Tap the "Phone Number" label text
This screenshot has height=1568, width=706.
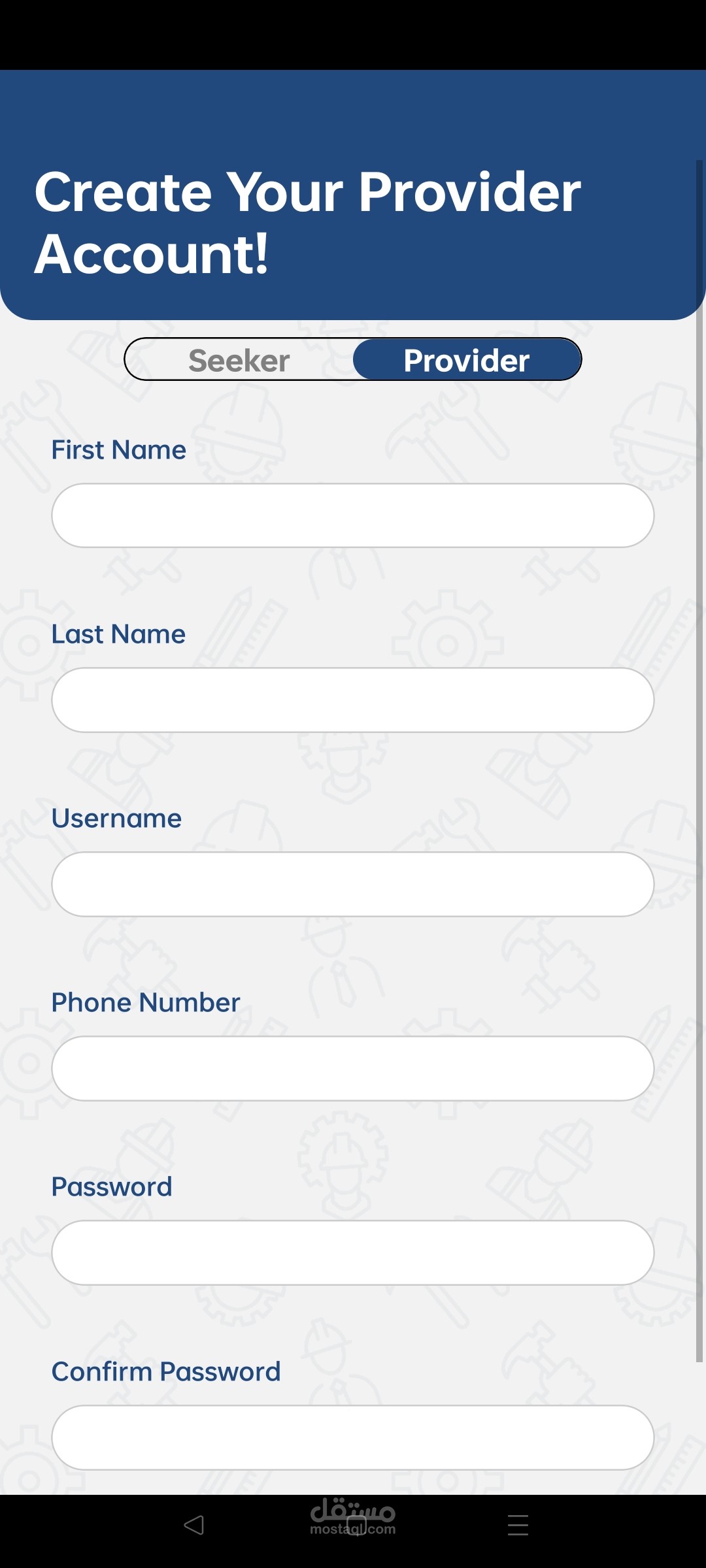(x=146, y=1003)
